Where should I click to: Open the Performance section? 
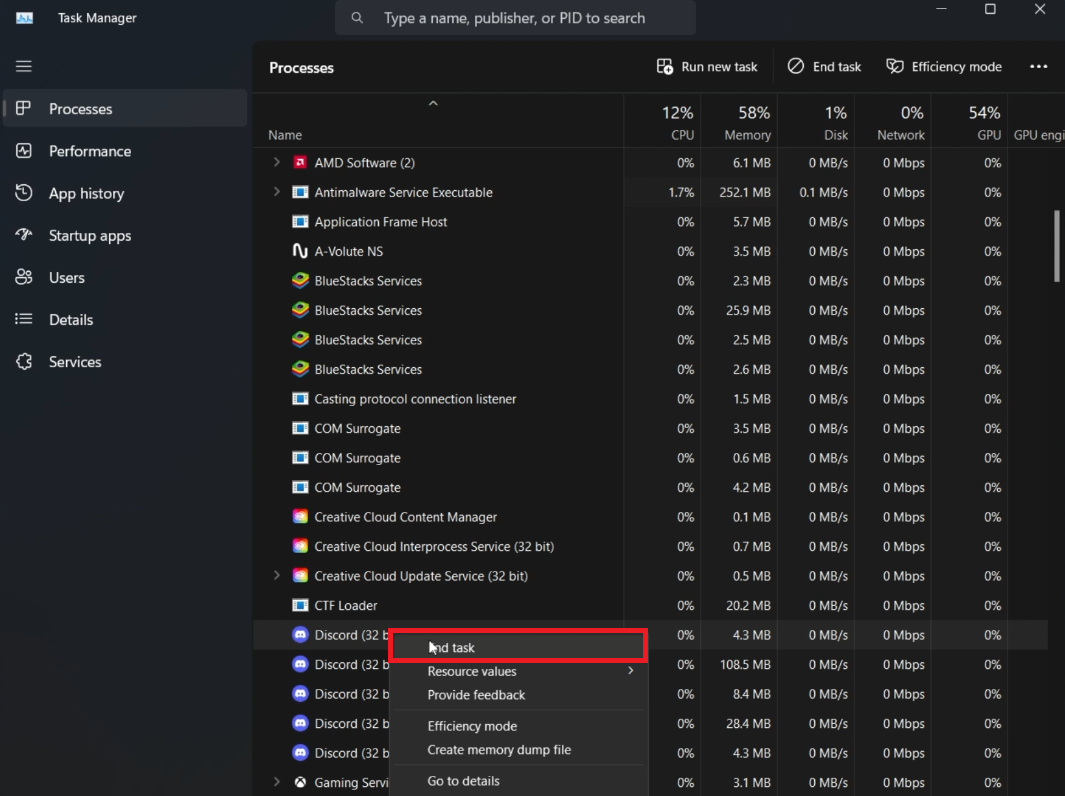tap(90, 151)
